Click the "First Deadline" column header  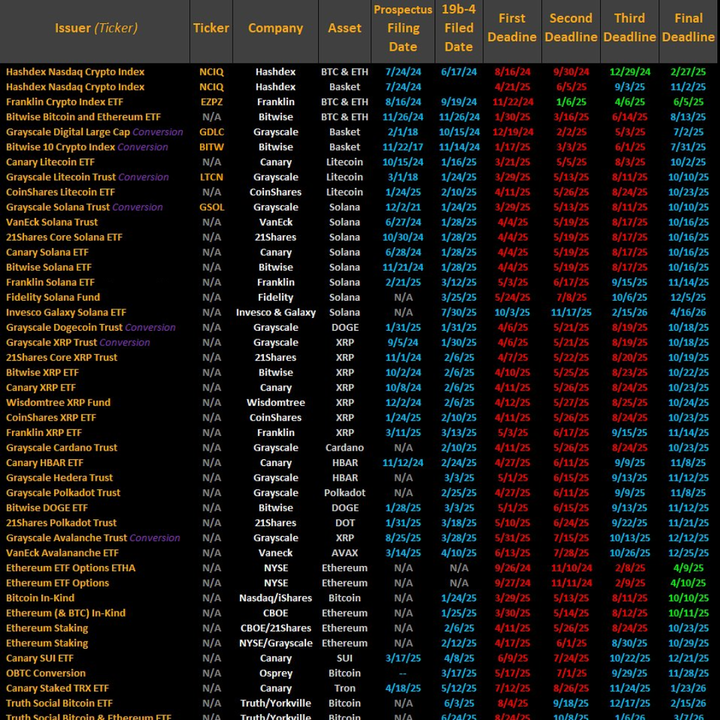512,28
